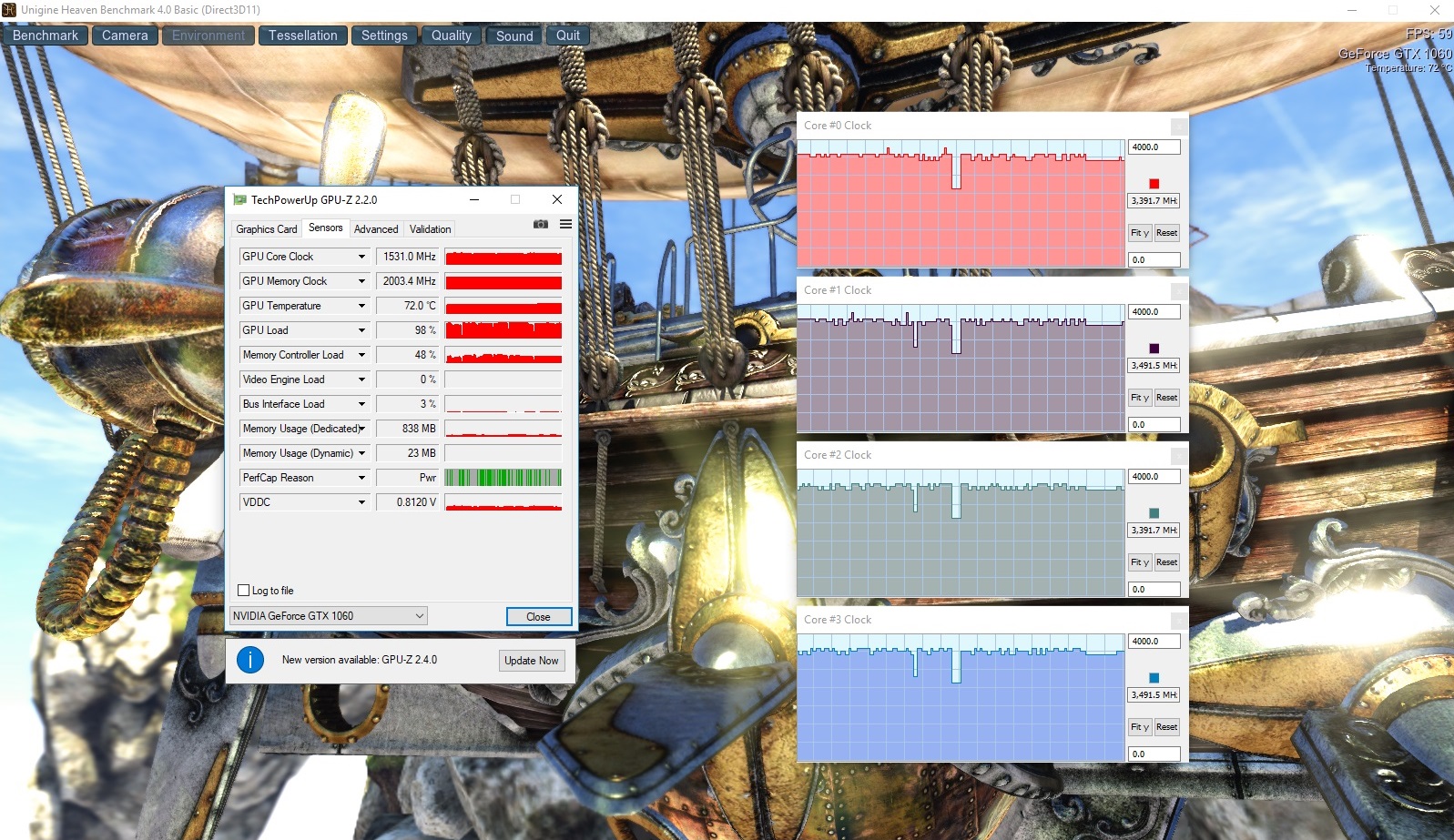The height and width of the screenshot is (840, 1454).
Task: Open the Settings menu in Heaven
Action: [384, 35]
